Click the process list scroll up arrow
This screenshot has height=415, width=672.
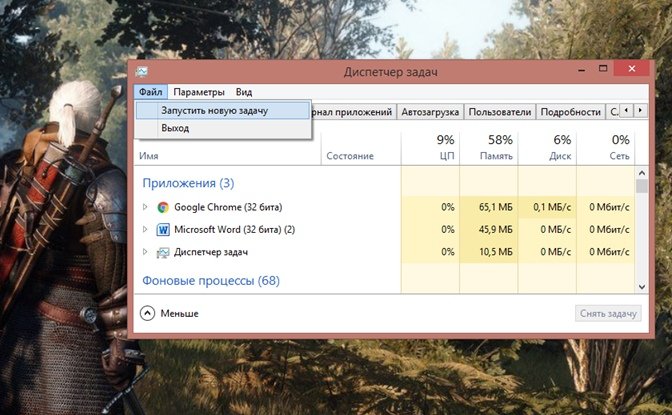tap(642, 173)
